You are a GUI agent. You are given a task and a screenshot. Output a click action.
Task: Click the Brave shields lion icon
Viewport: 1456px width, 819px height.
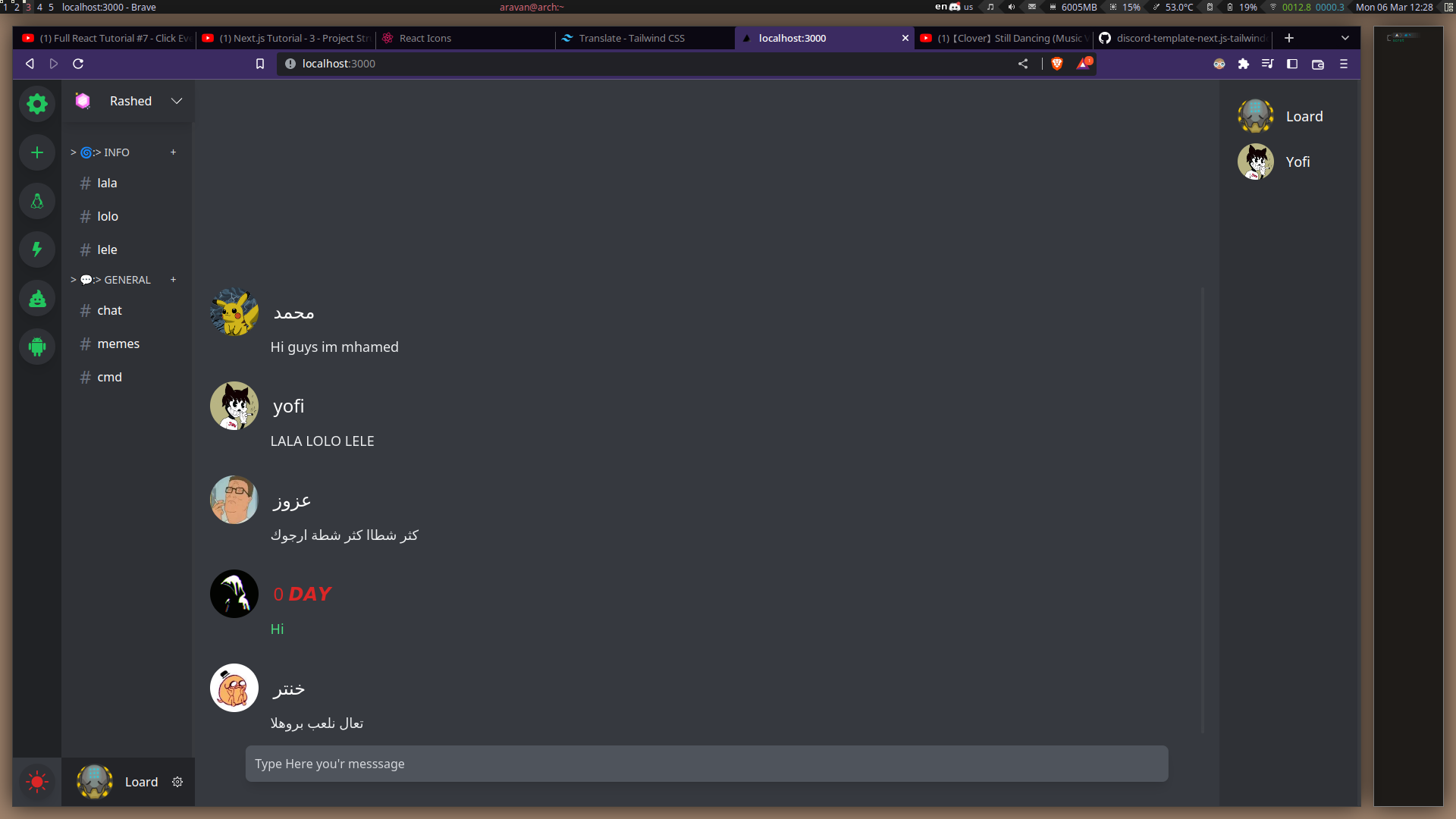pyautogui.click(x=1057, y=64)
